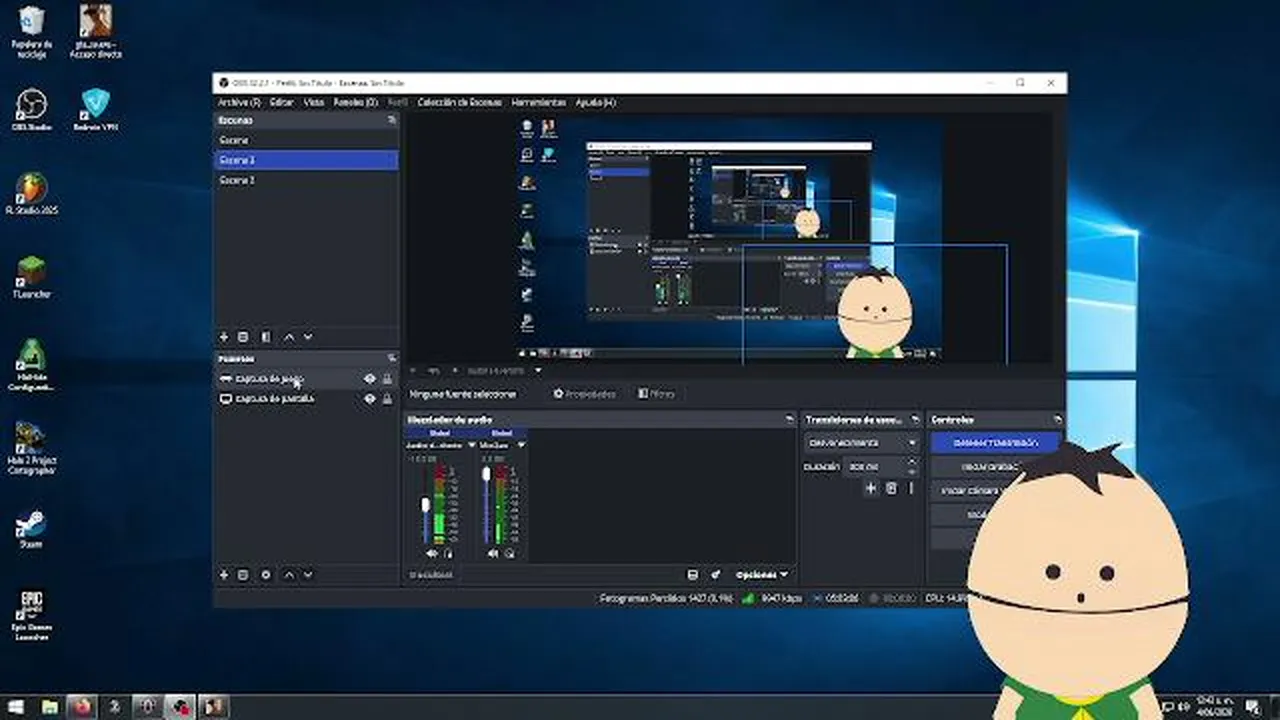The height and width of the screenshot is (720, 1280).
Task: Move the selected source down in Fuentes
Action: pos(308,575)
